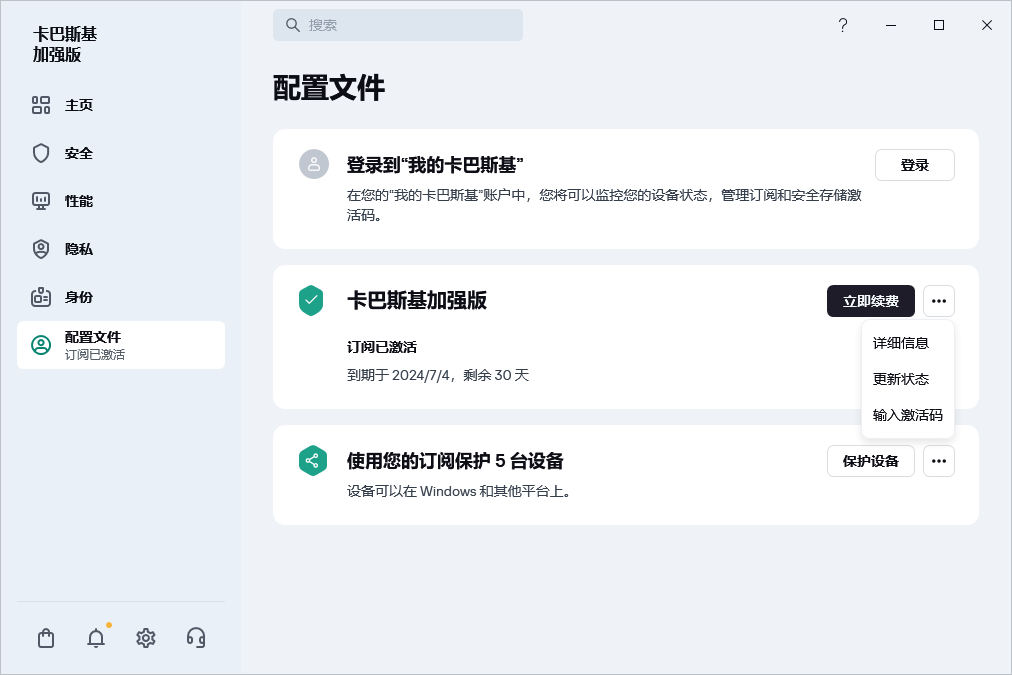Open the notifications bell icon
1012x675 pixels.
(96, 638)
